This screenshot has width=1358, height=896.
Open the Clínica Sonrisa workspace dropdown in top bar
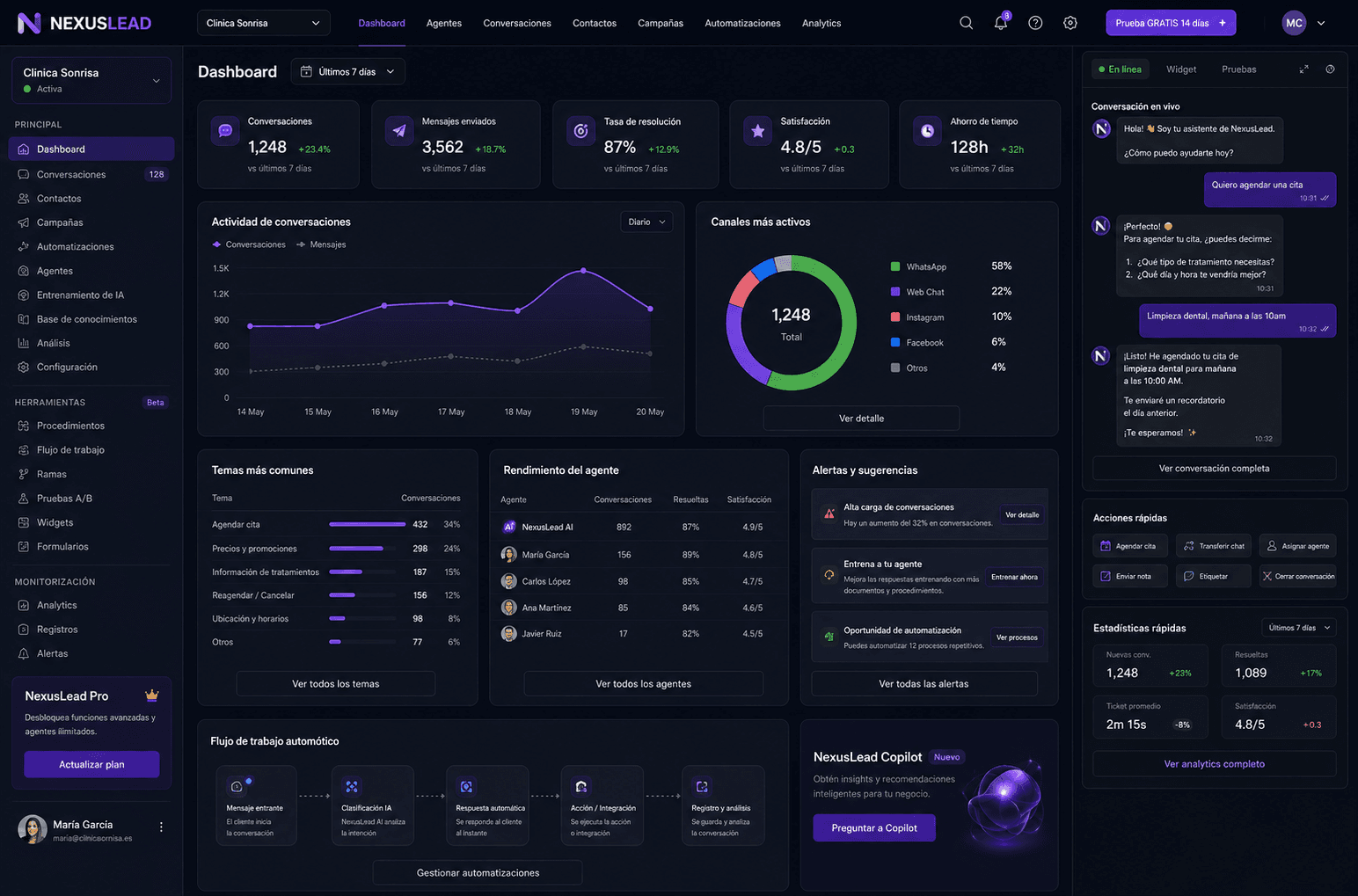(263, 23)
